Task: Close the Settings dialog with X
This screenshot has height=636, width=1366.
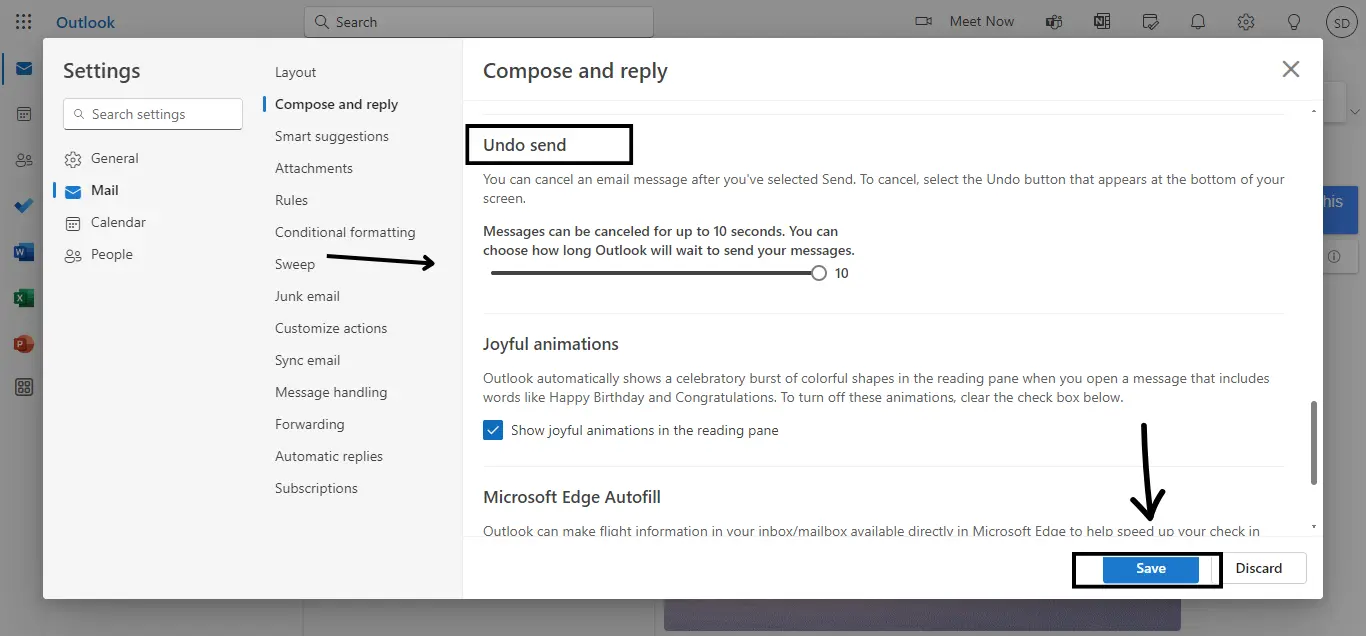Action: point(1291,69)
